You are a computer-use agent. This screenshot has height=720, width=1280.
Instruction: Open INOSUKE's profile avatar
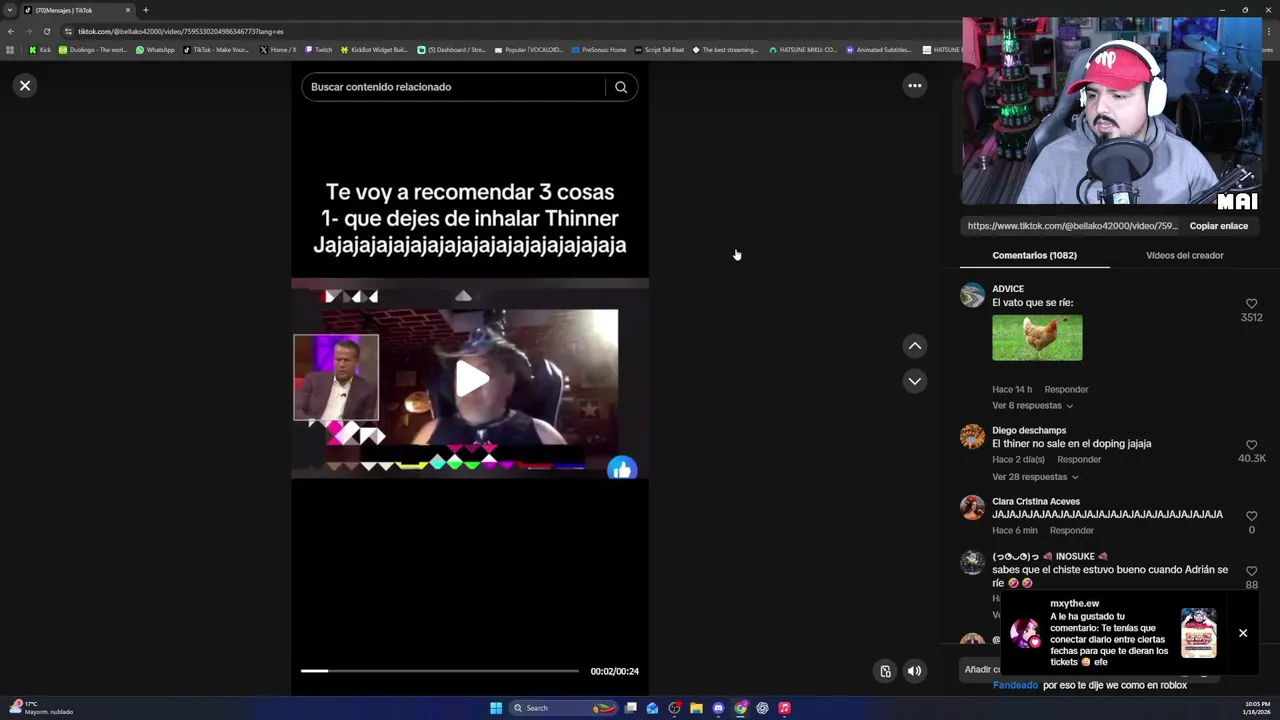972,563
